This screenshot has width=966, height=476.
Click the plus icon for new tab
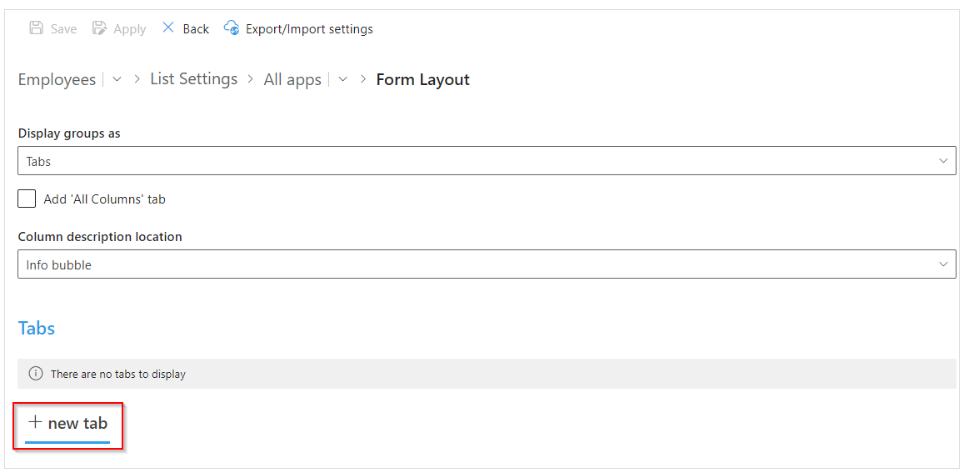tap(35, 422)
